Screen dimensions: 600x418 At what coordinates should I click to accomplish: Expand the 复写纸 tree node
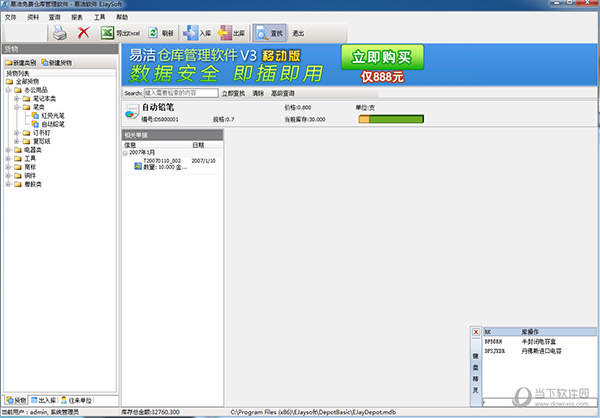[x=16, y=141]
